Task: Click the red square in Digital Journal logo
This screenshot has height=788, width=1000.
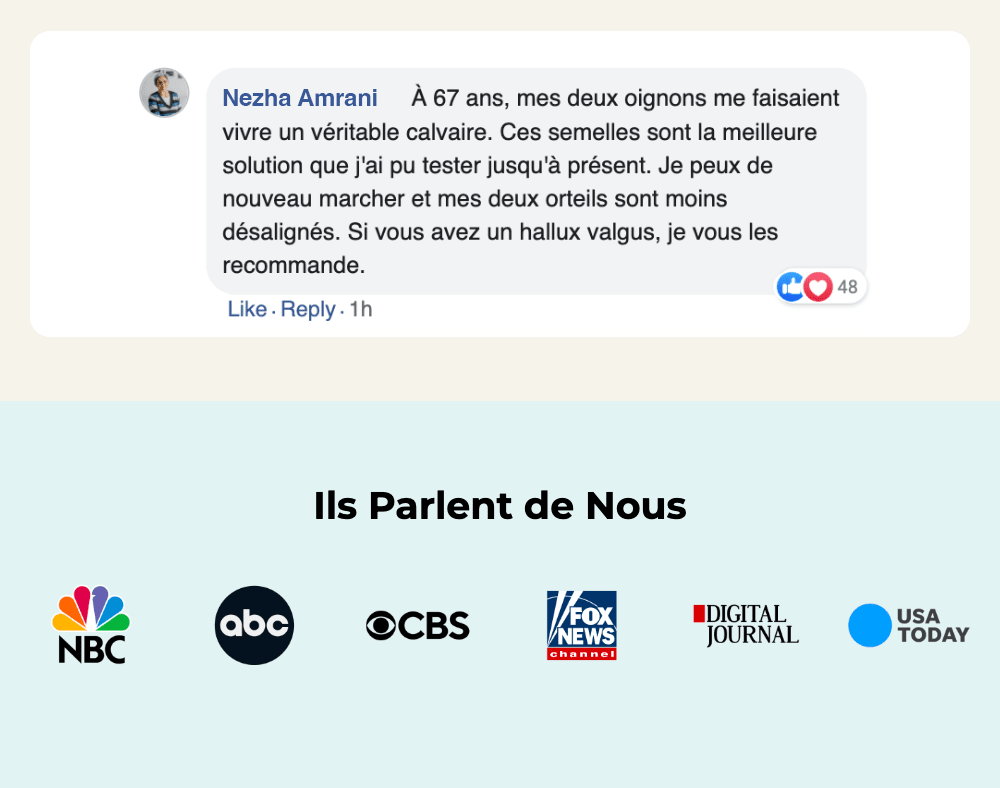Action: point(699,613)
